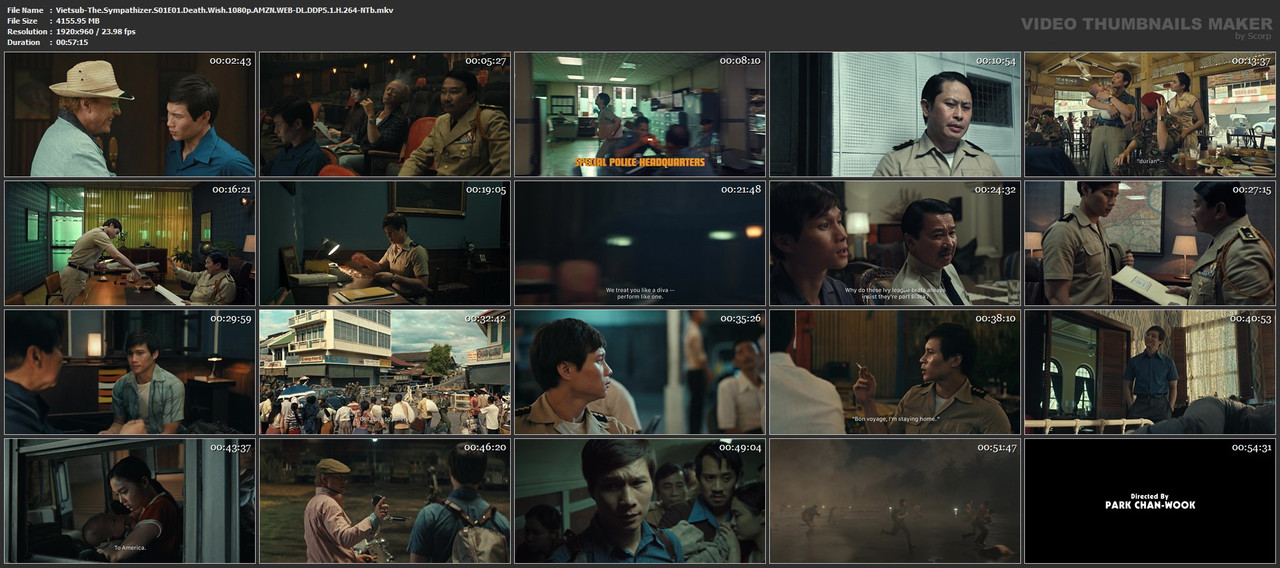Select the thumbnail at 00:02:43
Viewport: 1280px width, 568px height.
click(130, 114)
